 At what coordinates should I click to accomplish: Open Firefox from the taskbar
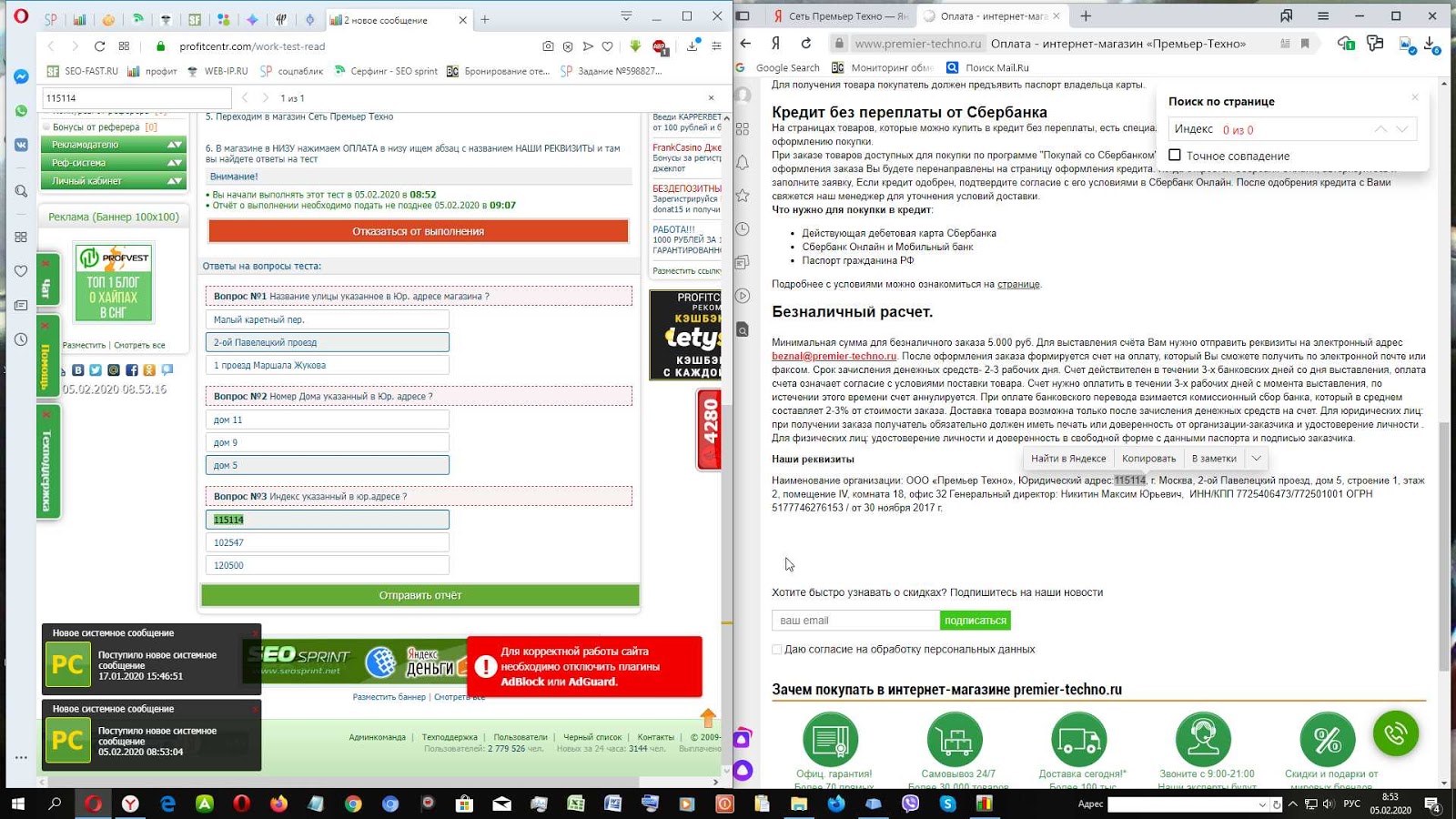tap(278, 804)
